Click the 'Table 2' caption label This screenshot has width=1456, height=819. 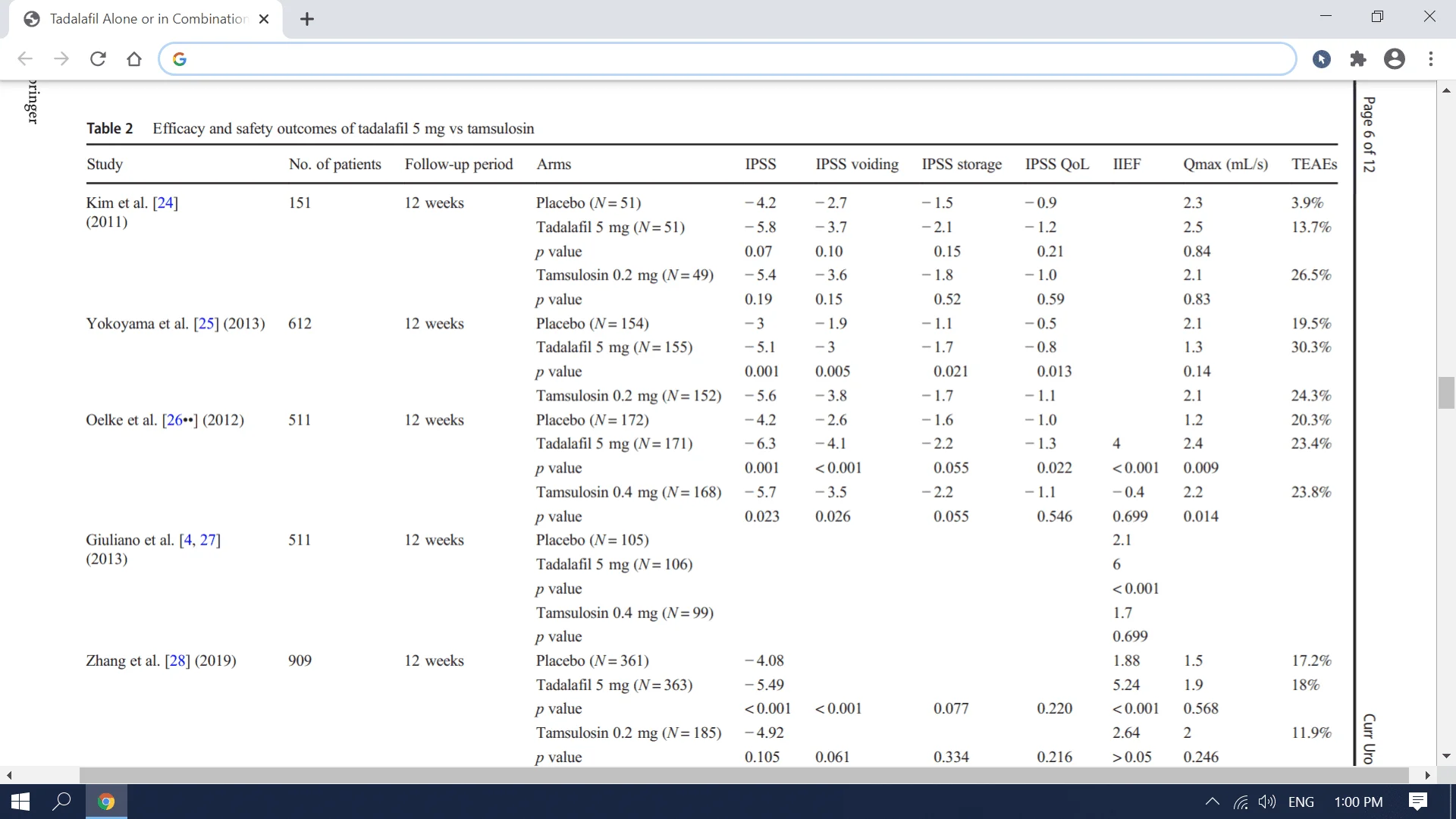tap(109, 128)
